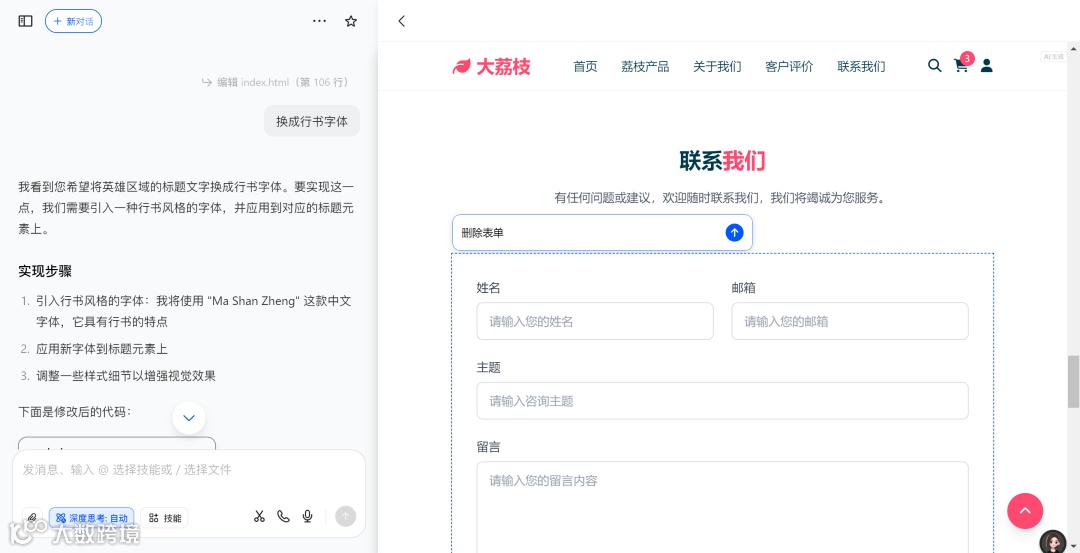Click the 编辑 index.html（第 106 行）reference
Screen dimensions: 1080x553
(276, 83)
